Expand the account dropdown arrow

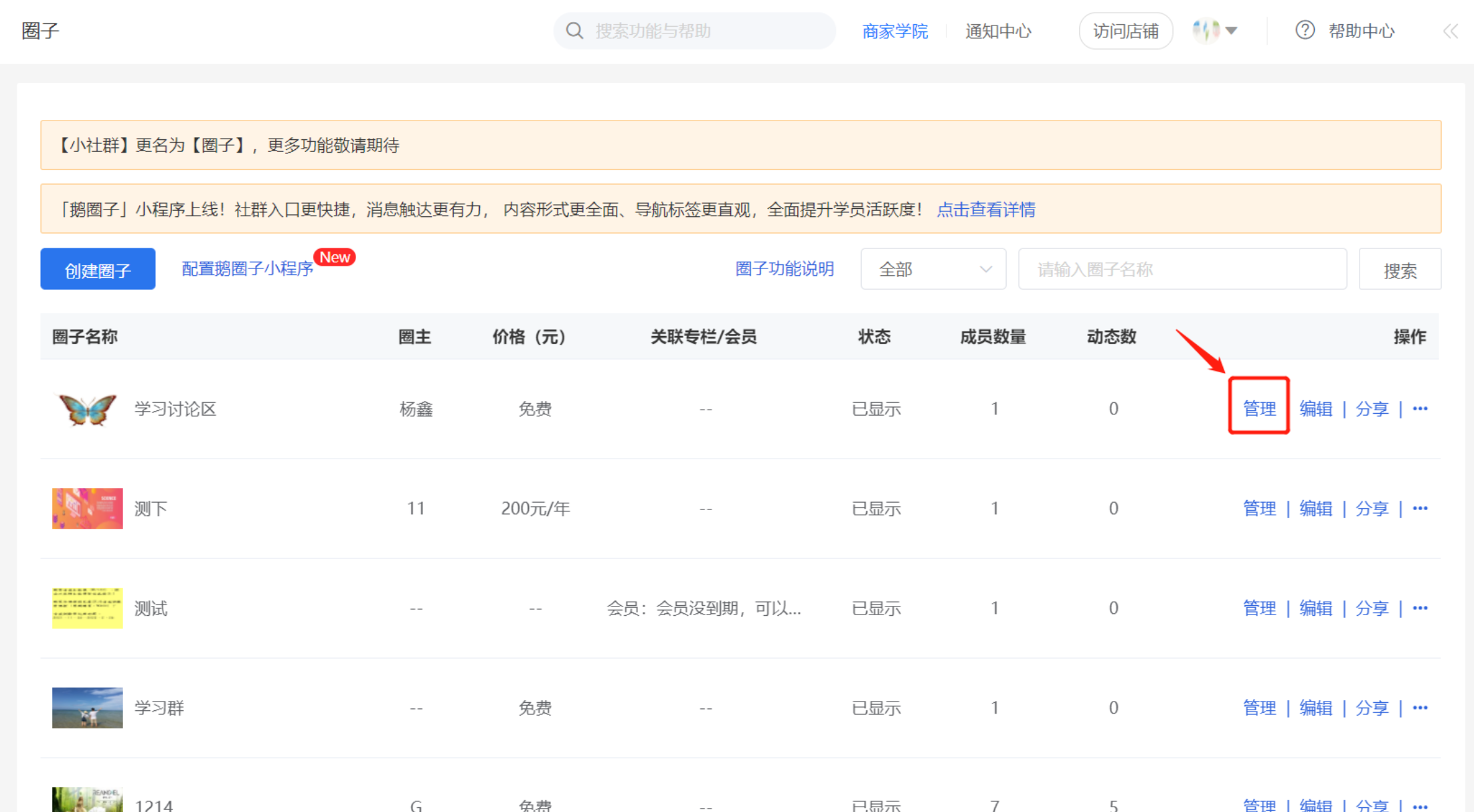(x=1232, y=31)
